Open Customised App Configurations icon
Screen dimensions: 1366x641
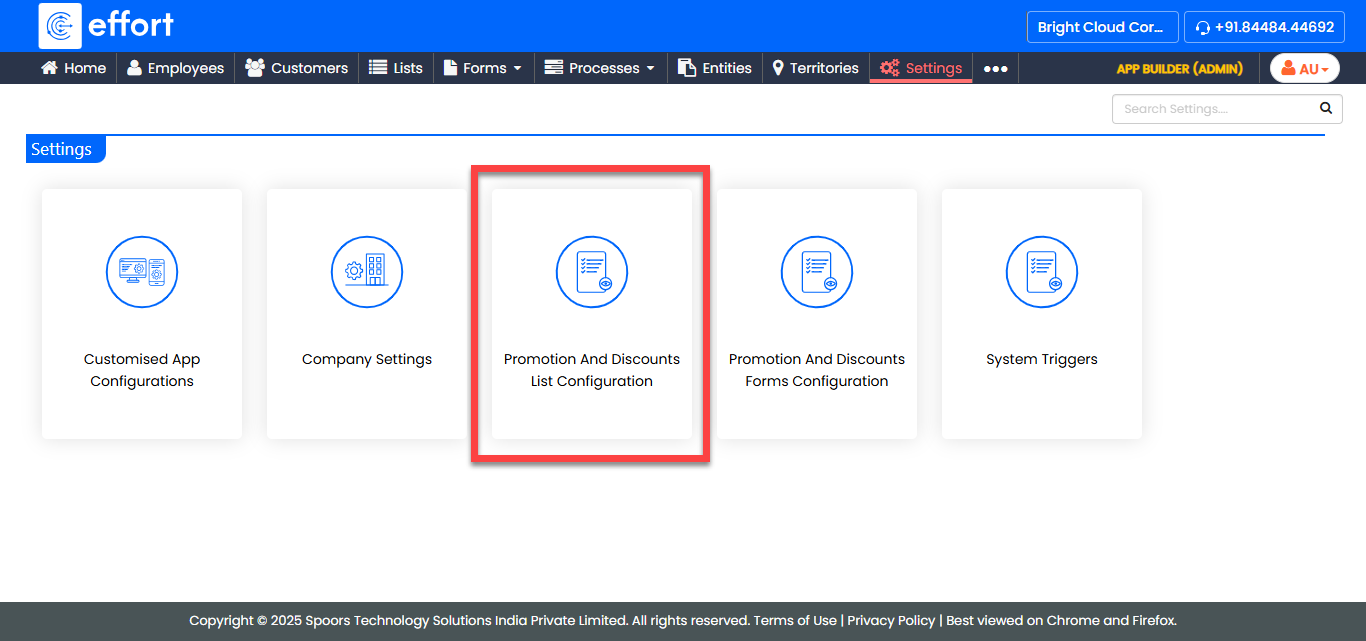click(x=142, y=271)
